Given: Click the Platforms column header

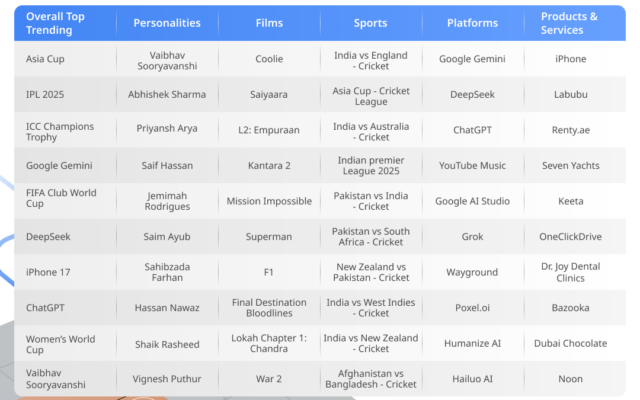Looking at the screenshot, I should tap(472, 22).
